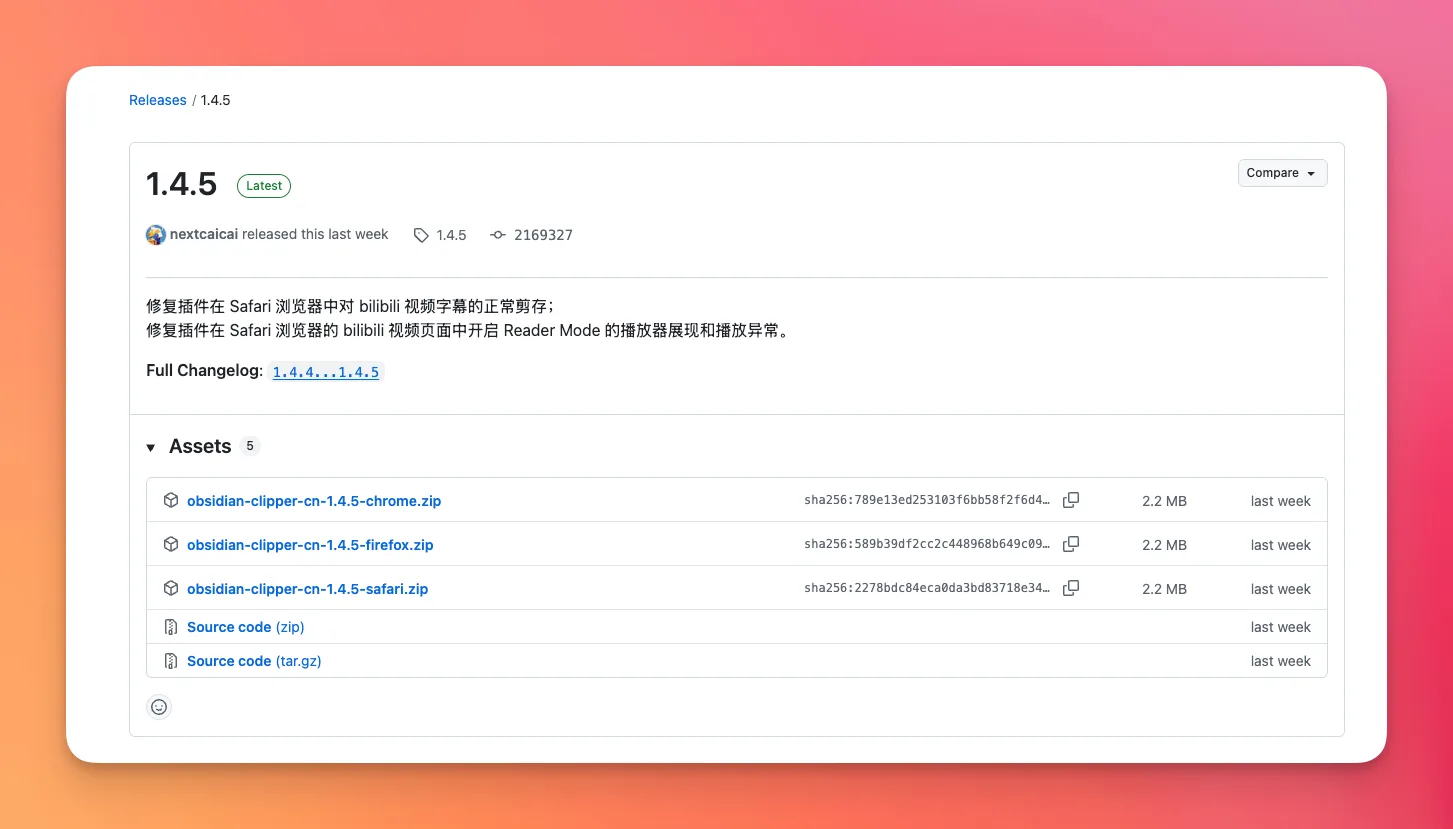Screen dimensions: 1453x829
Task: Copy the sha256 hash of the safari zip
Action: coord(1071,588)
